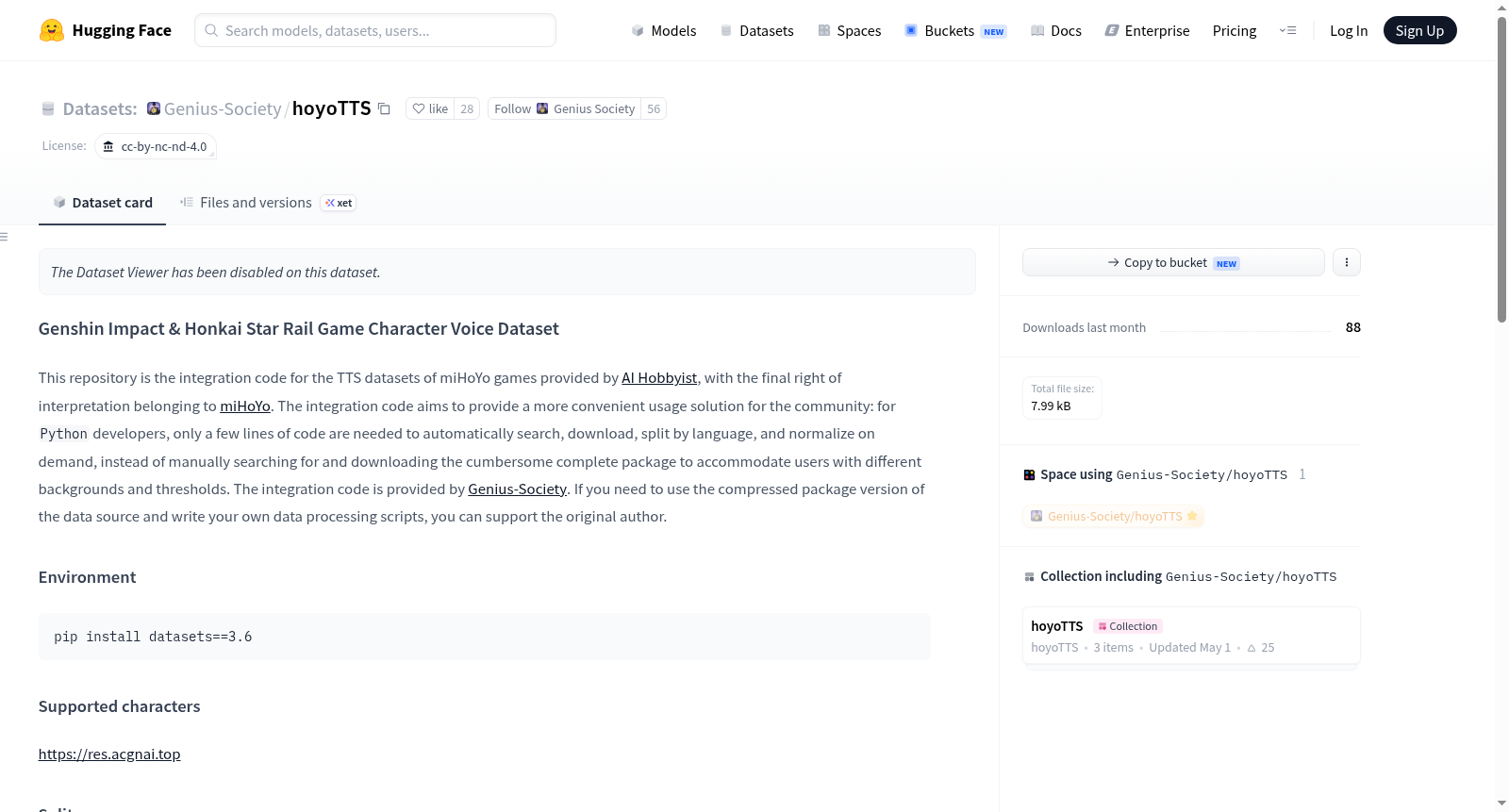Viewport: 1509px width, 812px height.
Task: Click the Downloads last month value 88
Action: [x=1353, y=327]
